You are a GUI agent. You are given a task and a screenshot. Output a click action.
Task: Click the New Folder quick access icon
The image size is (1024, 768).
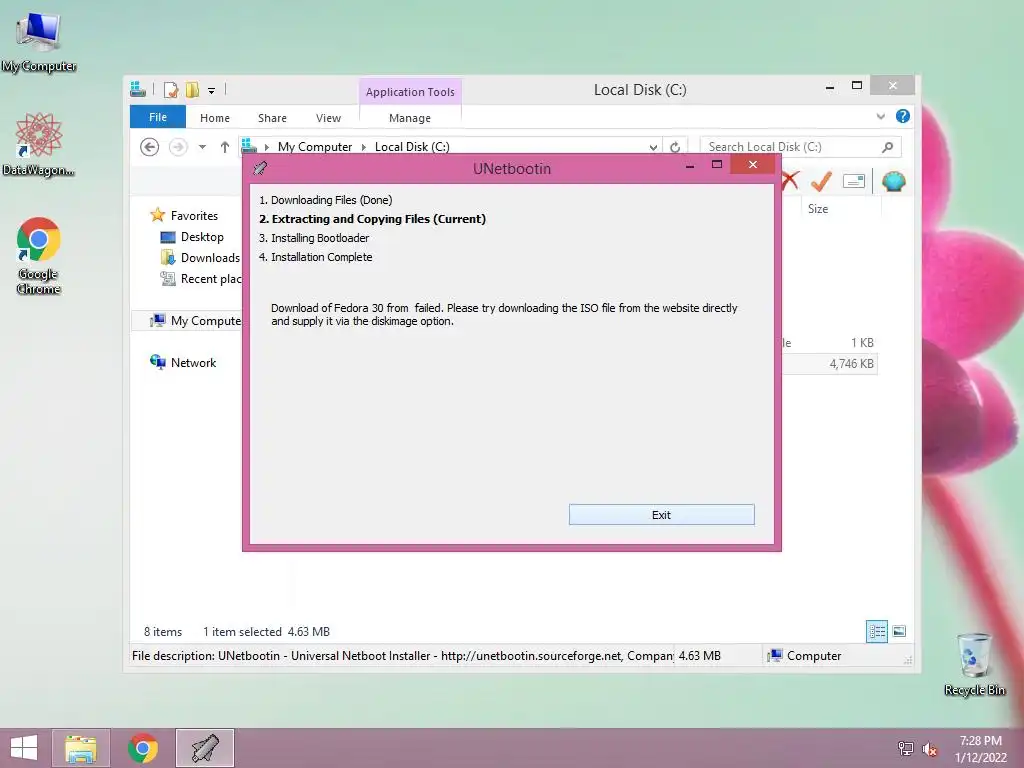[192, 89]
